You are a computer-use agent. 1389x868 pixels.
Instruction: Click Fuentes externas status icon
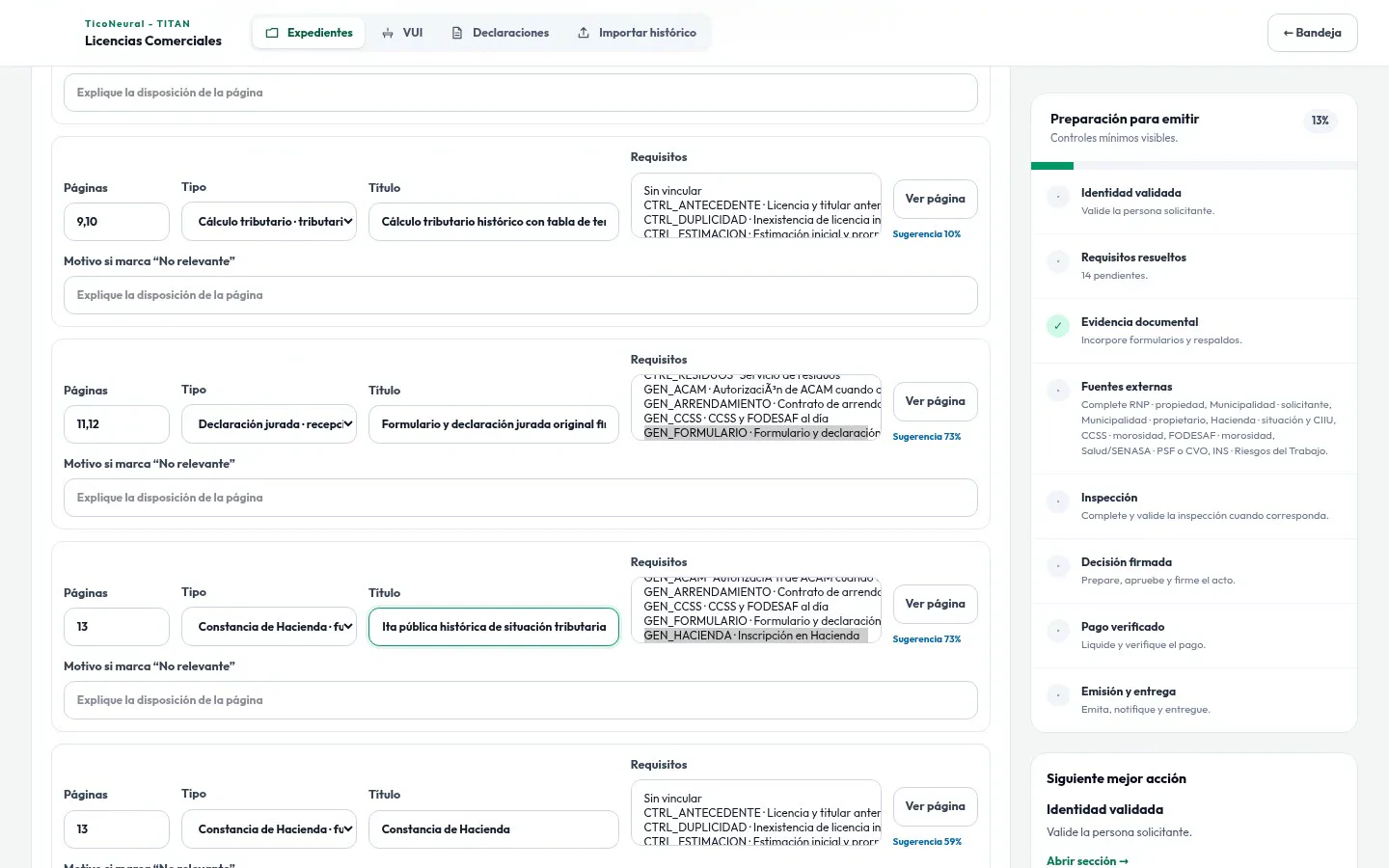(1058, 391)
